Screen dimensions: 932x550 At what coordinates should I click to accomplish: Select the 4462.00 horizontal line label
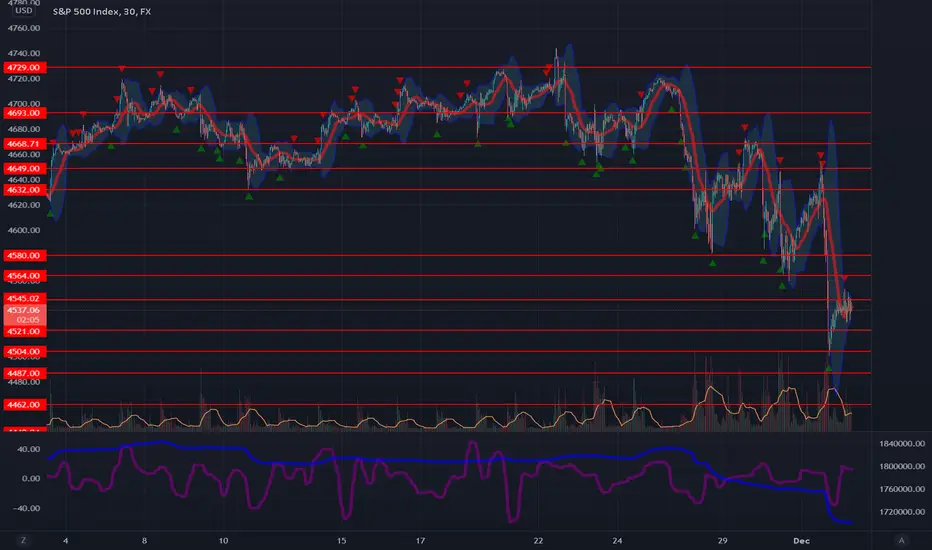click(x=24, y=404)
